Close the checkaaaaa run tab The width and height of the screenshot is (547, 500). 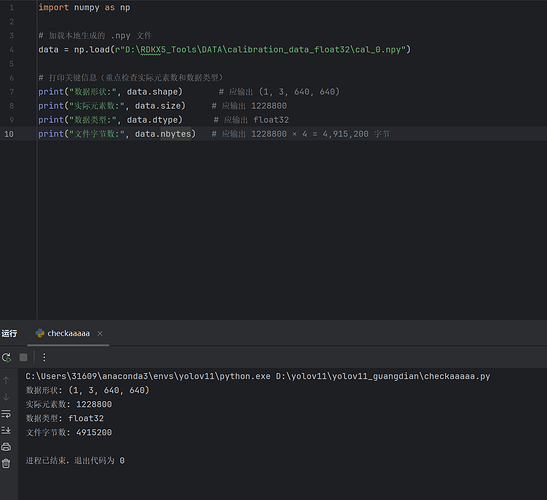point(100,334)
